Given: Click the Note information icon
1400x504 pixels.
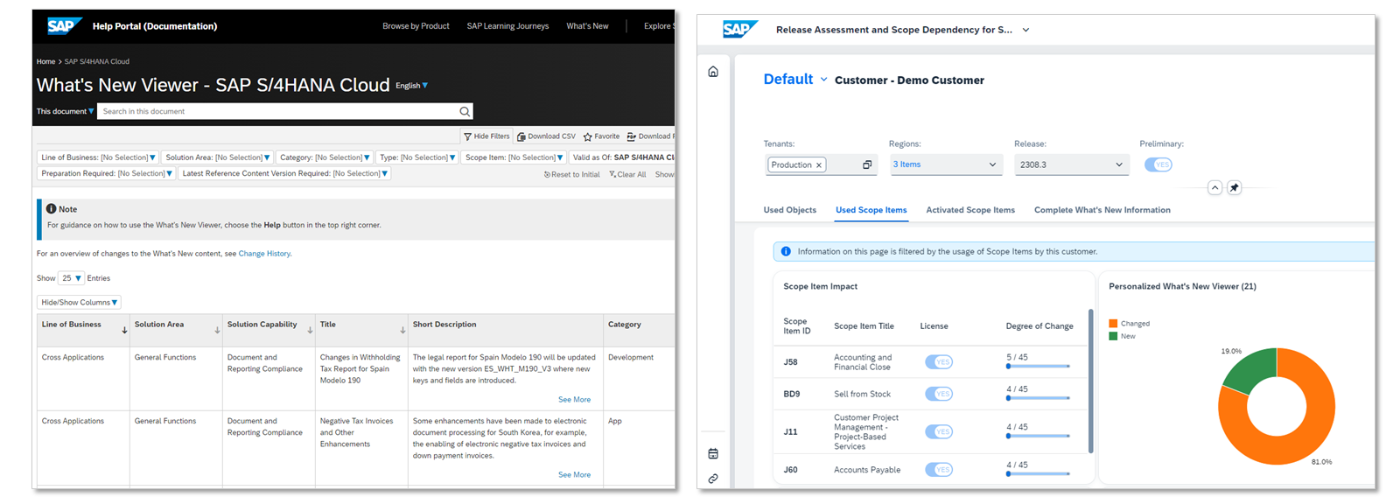Looking at the screenshot, I should point(52,209).
